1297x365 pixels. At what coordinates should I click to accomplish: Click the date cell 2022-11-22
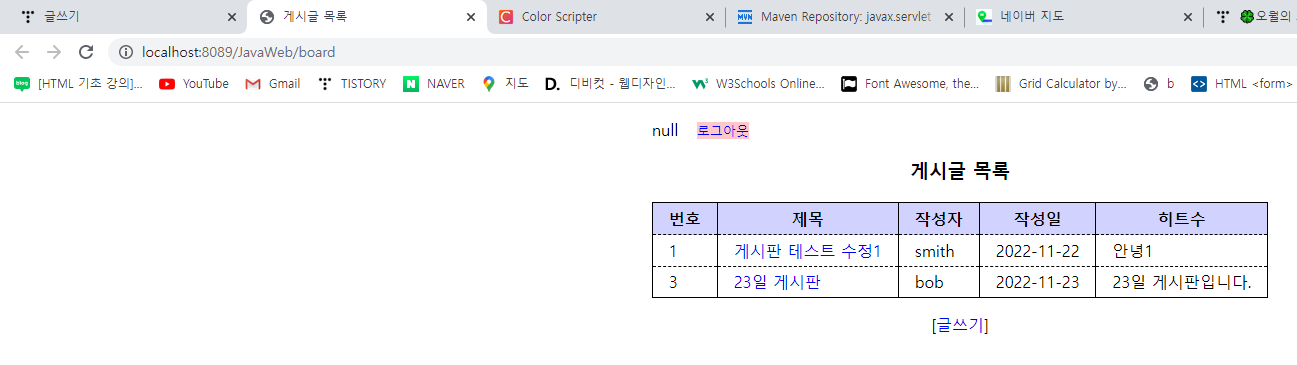click(x=1037, y=251)
